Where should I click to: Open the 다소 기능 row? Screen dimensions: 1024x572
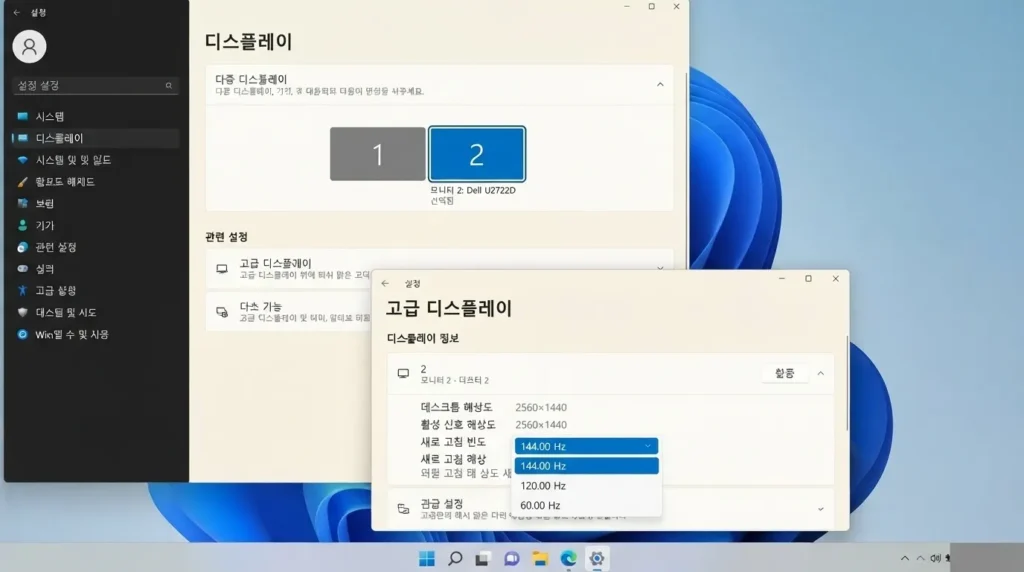click(289, 311)
